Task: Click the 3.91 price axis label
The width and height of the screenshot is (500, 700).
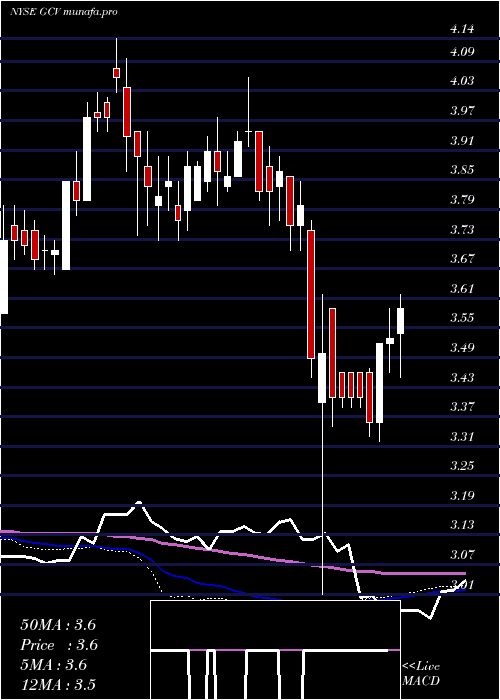Action: 462,140
